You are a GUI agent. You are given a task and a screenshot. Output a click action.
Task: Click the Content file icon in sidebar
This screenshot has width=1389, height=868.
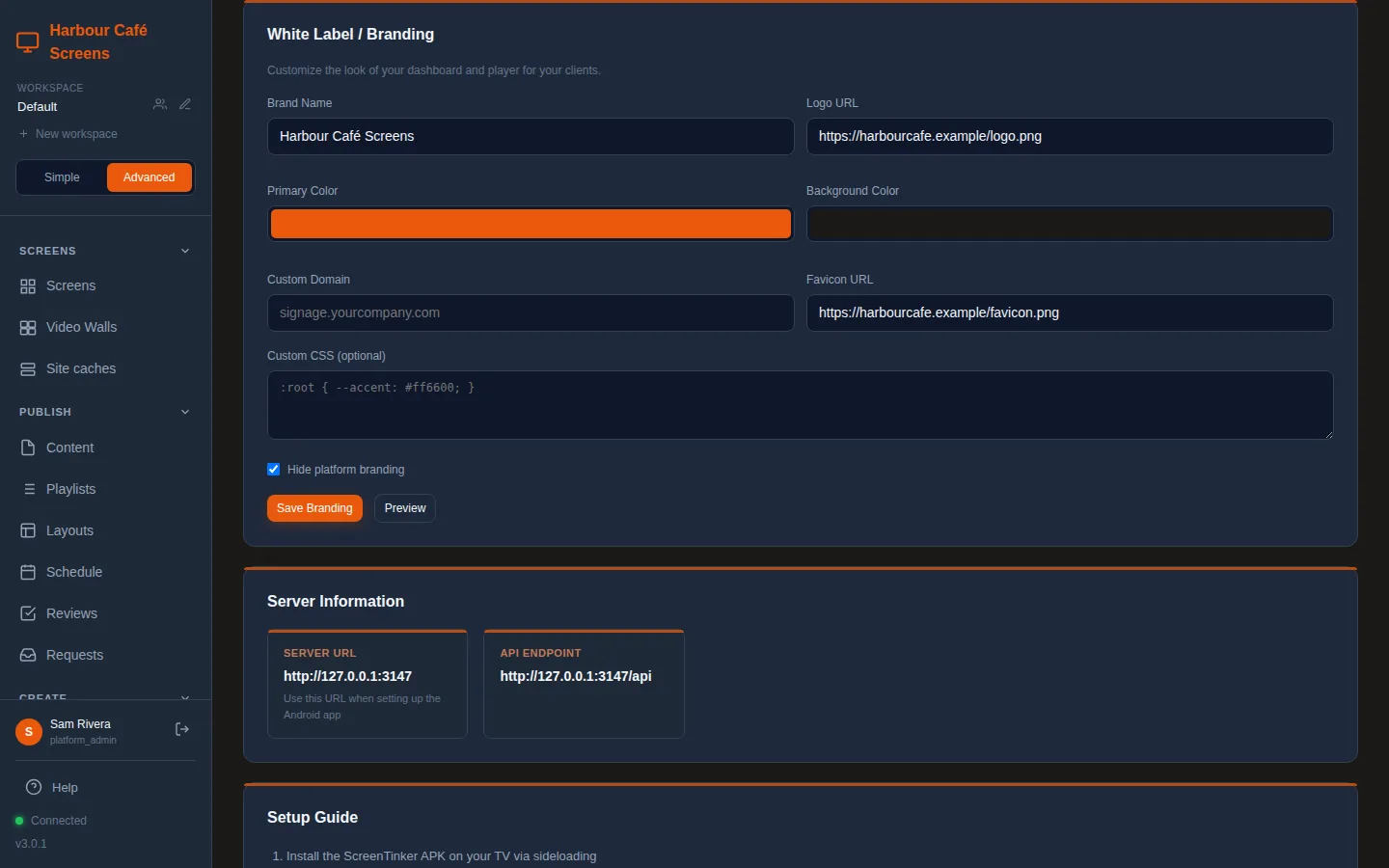click(x=28, y=448)
